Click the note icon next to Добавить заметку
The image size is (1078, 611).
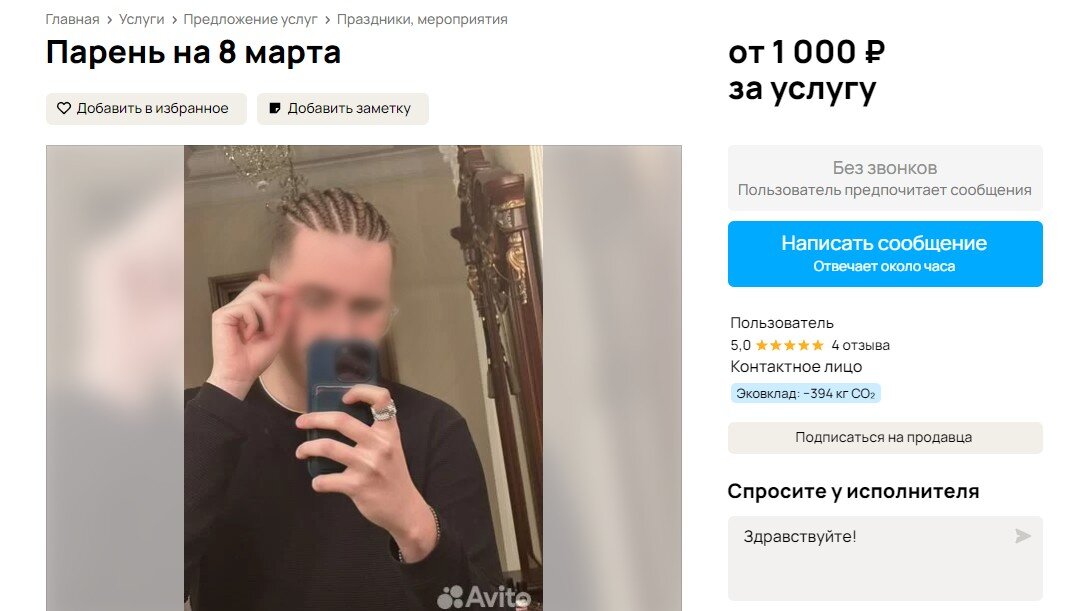tap(274, 108)
